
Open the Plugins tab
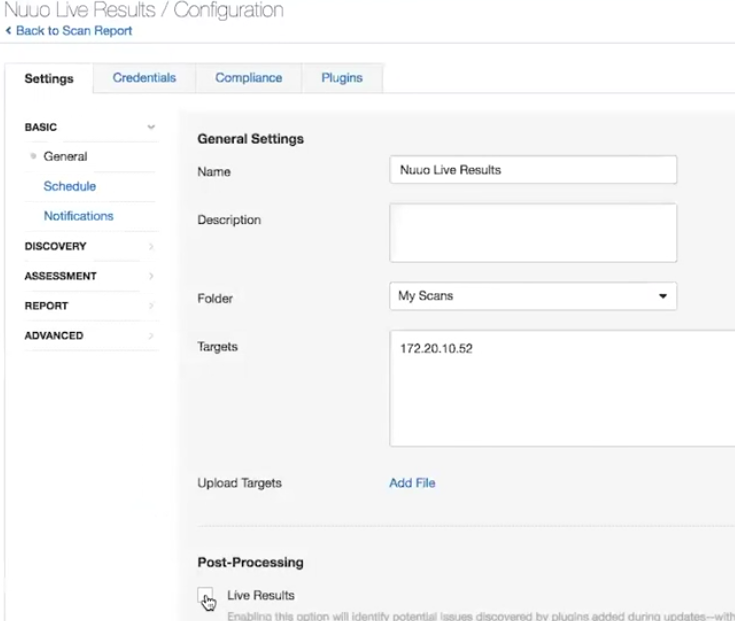[342, 78]
